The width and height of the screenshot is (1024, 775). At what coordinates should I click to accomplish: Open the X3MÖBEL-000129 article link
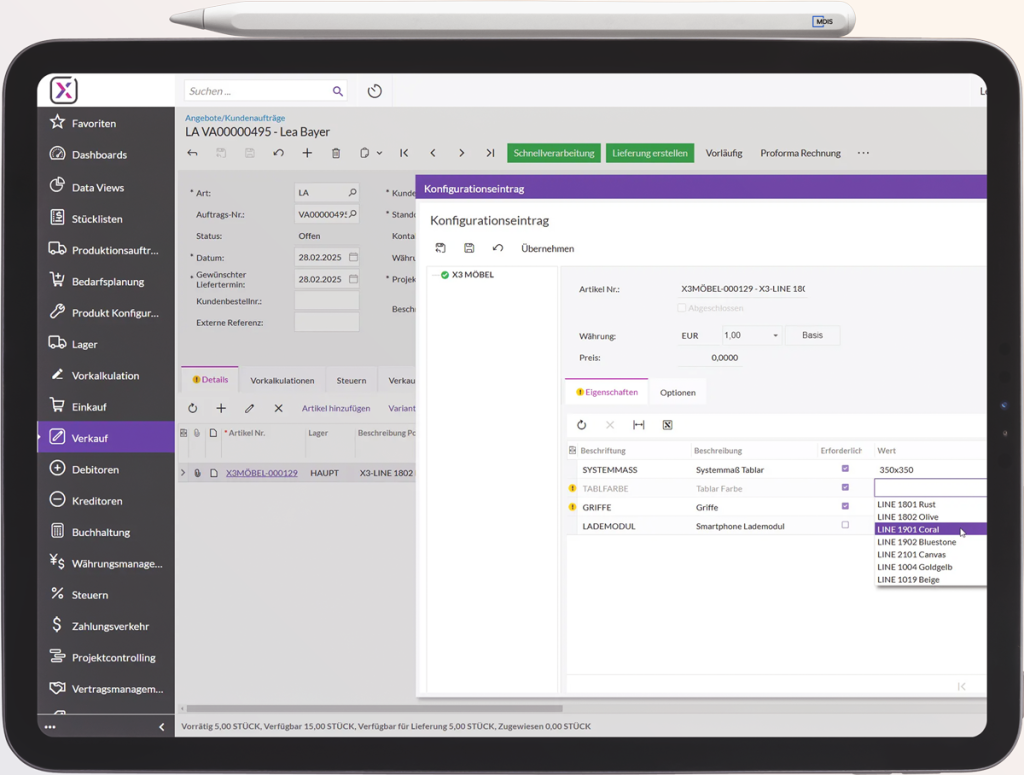point(261,473)
